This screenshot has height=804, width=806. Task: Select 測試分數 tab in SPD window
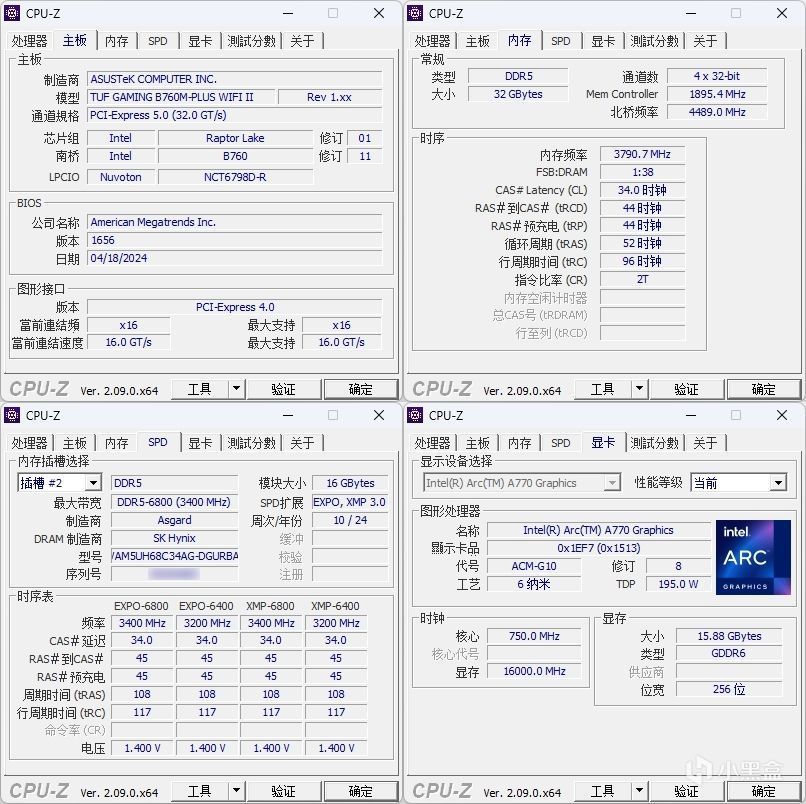coord(251,443)
